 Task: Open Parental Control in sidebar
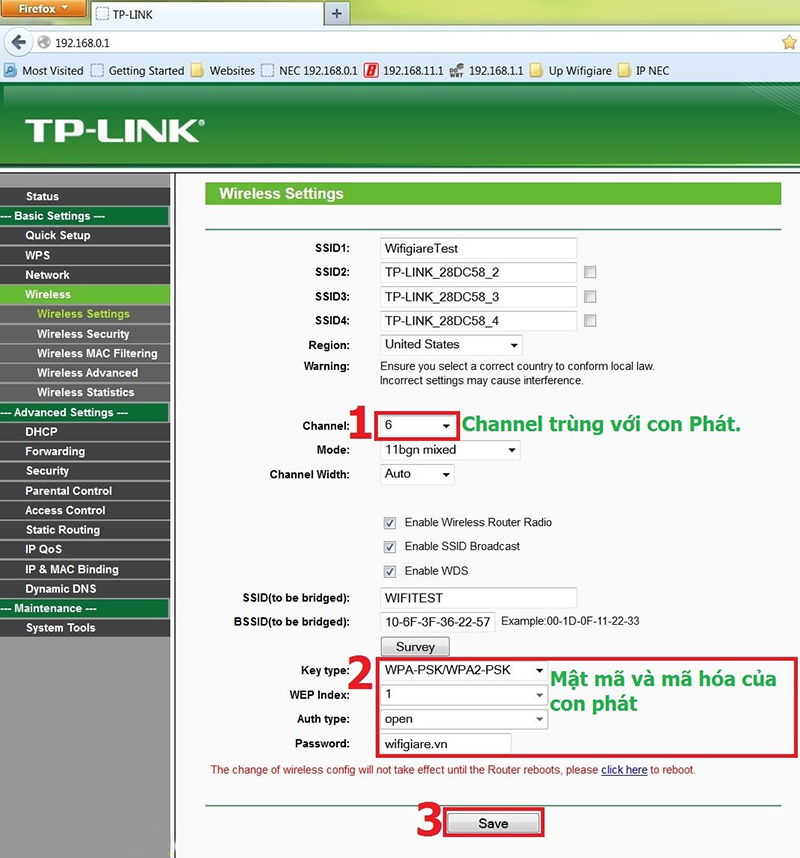pyautogui.click(x=85, y=491)
